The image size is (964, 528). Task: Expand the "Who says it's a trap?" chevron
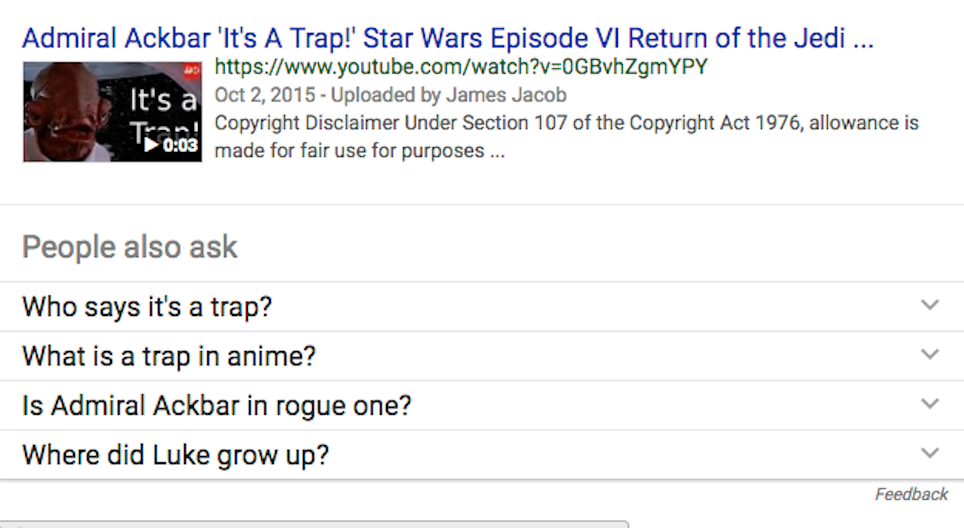(x=930, y=305)
